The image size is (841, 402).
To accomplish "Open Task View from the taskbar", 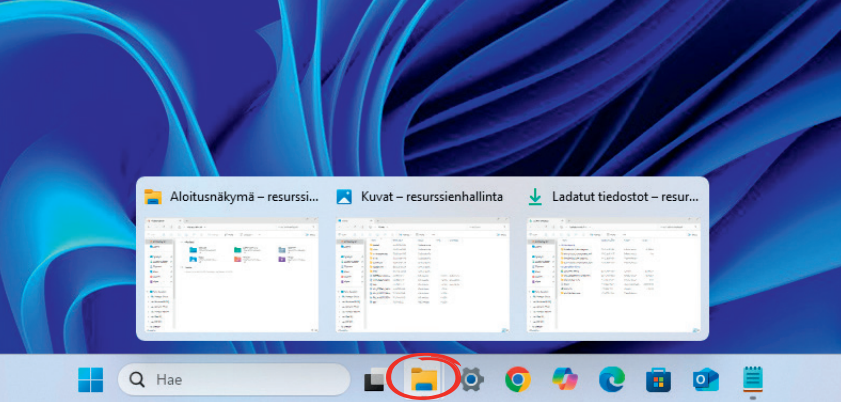I will pyautogui.click(x=375, y=380).
